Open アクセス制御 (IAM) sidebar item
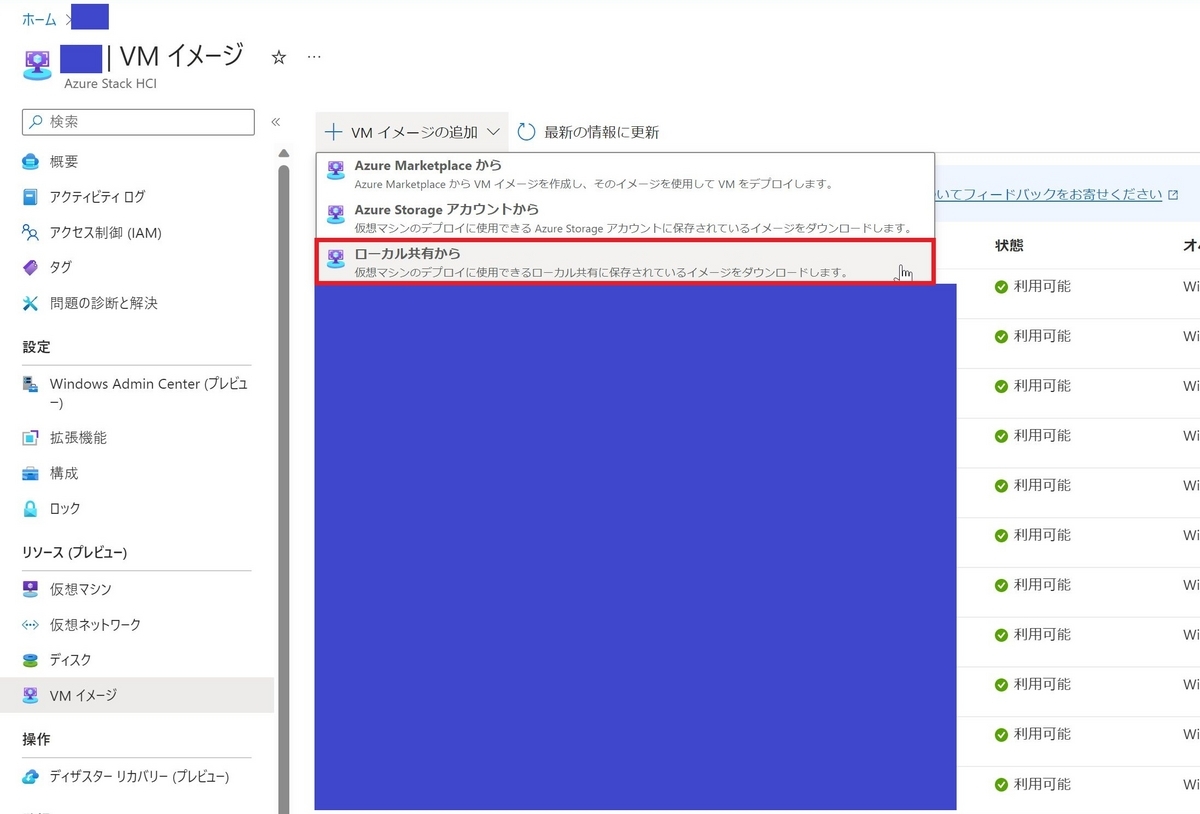Image resolution: width=1200 pixels, height=814 pixels. click(x=105, y=233)
